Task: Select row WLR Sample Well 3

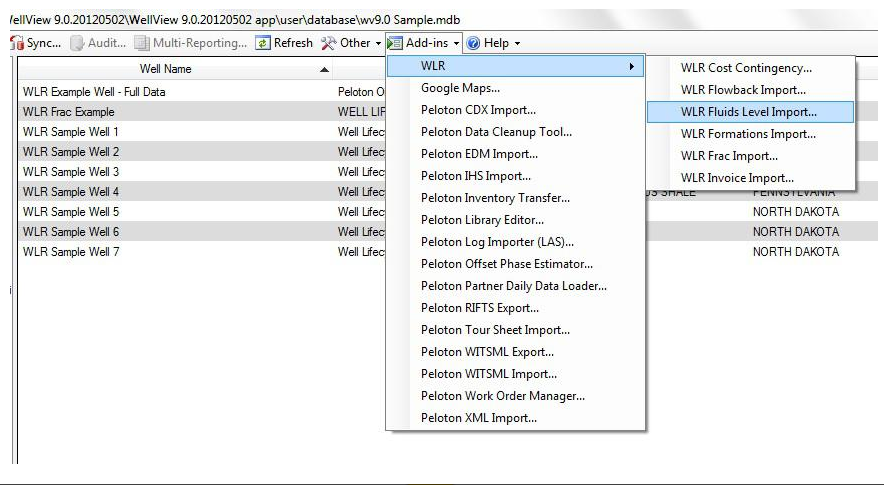Action: click(x=202, y=171)
